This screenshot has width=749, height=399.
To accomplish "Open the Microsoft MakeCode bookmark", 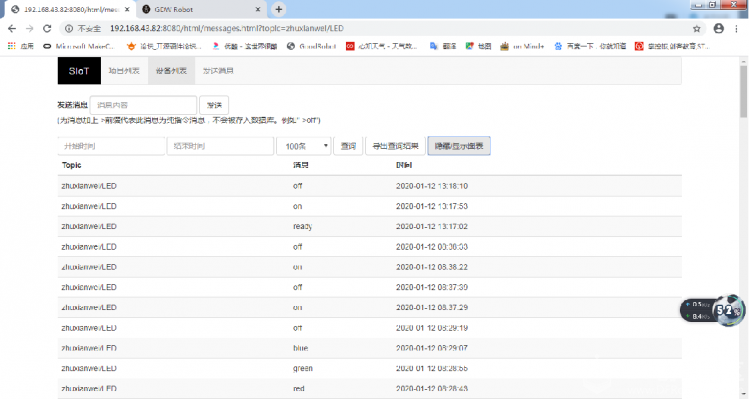I will pyautogui.click(x=79, y=46).
